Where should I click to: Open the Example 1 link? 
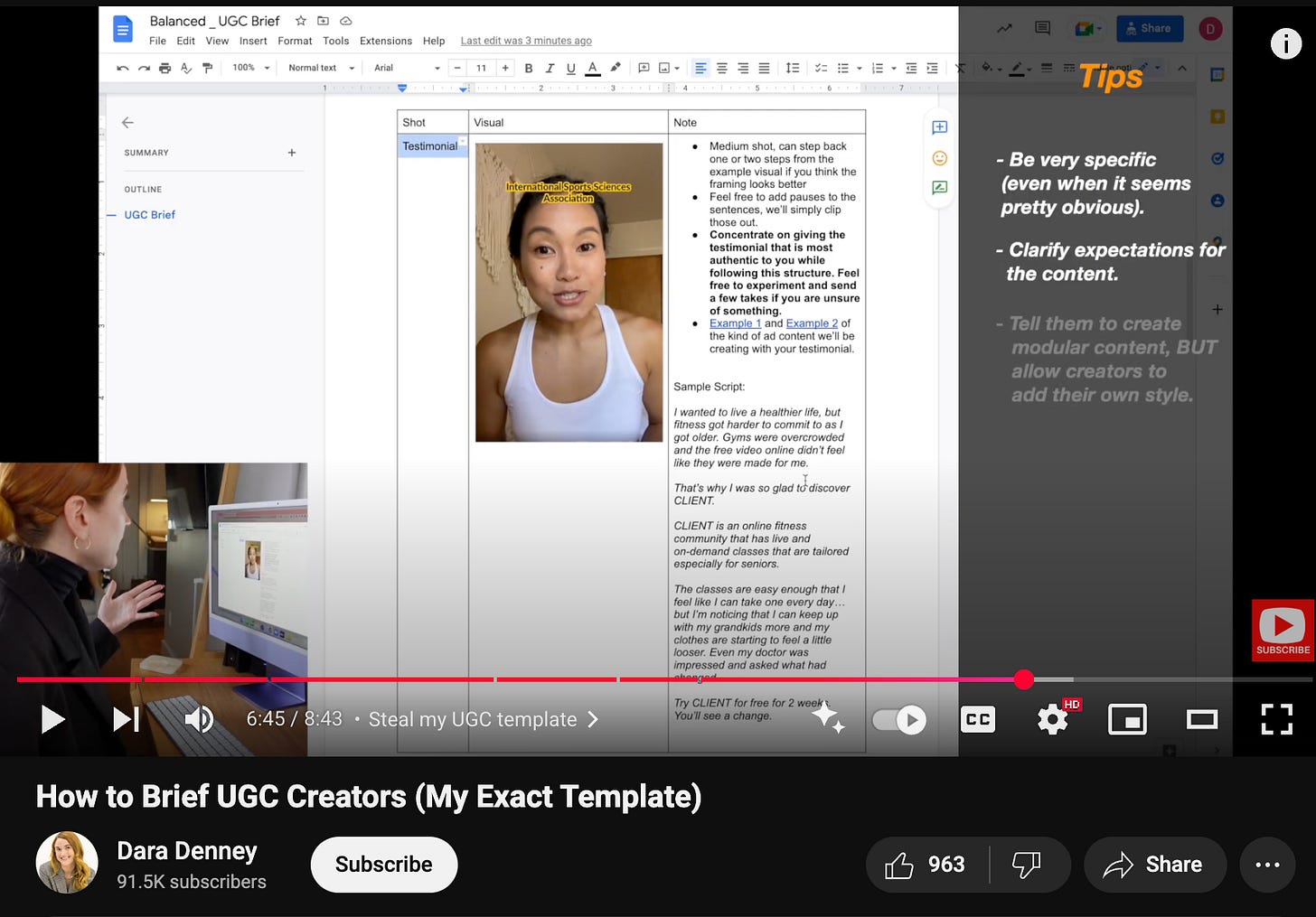coord(735,323)
